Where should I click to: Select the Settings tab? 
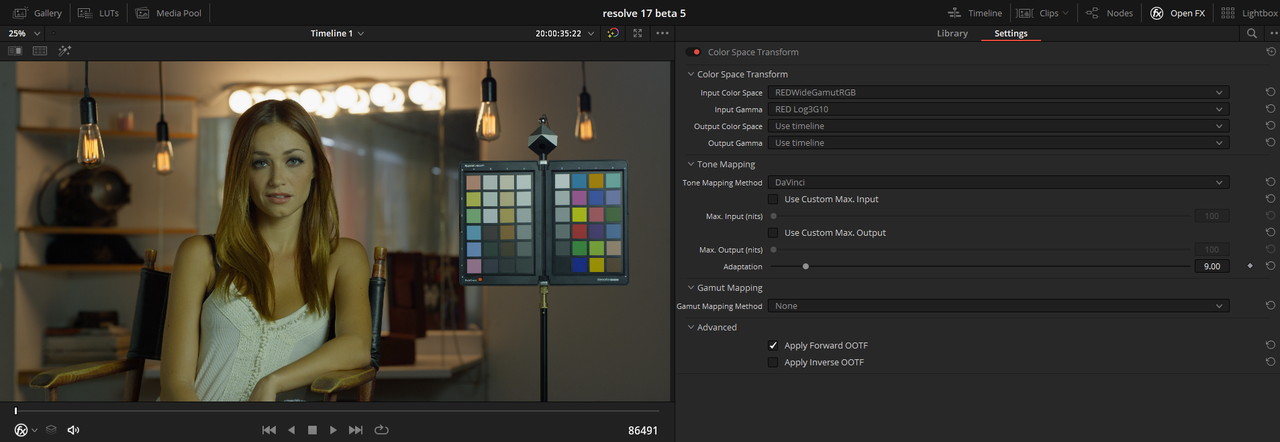pos(1011,33)
